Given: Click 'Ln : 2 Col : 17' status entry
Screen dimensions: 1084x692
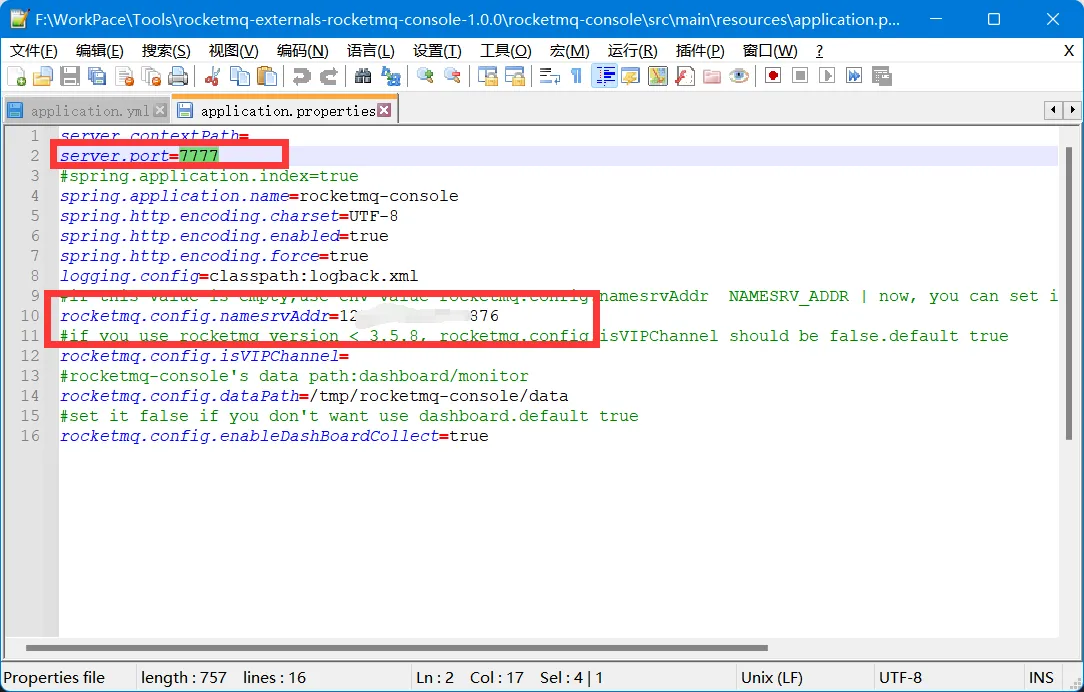Looking at the screenshot, I should click(x=469, y=677).
